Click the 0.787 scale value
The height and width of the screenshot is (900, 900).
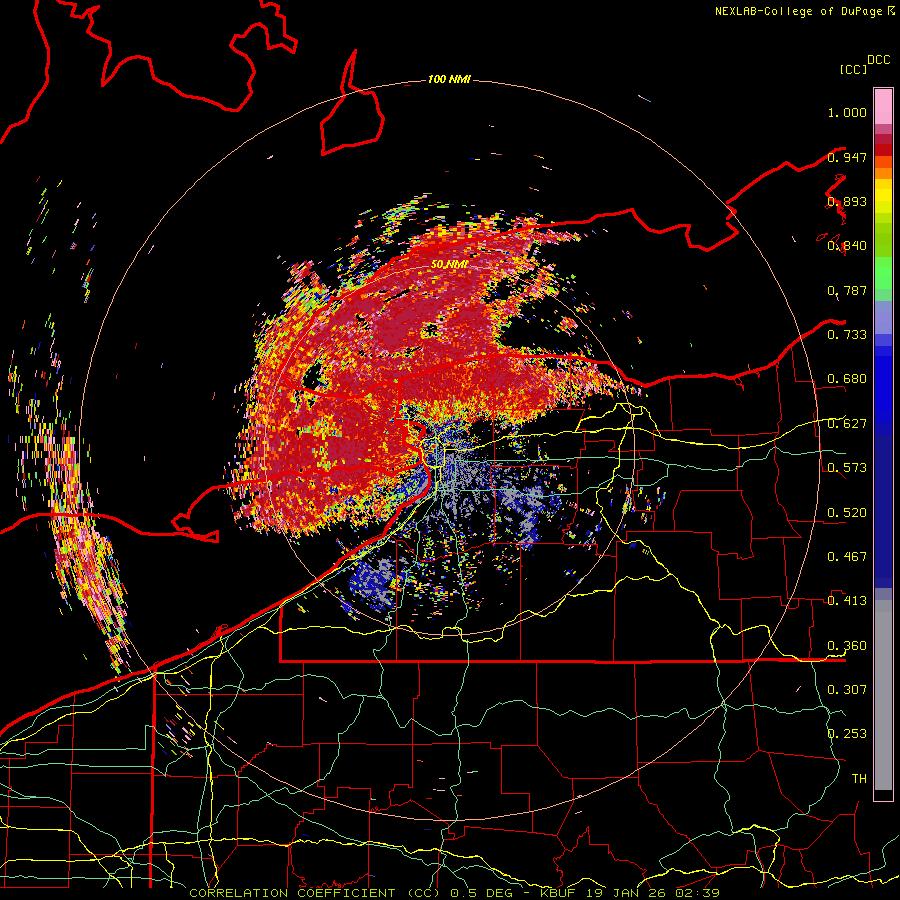click(x=847, y=290)
